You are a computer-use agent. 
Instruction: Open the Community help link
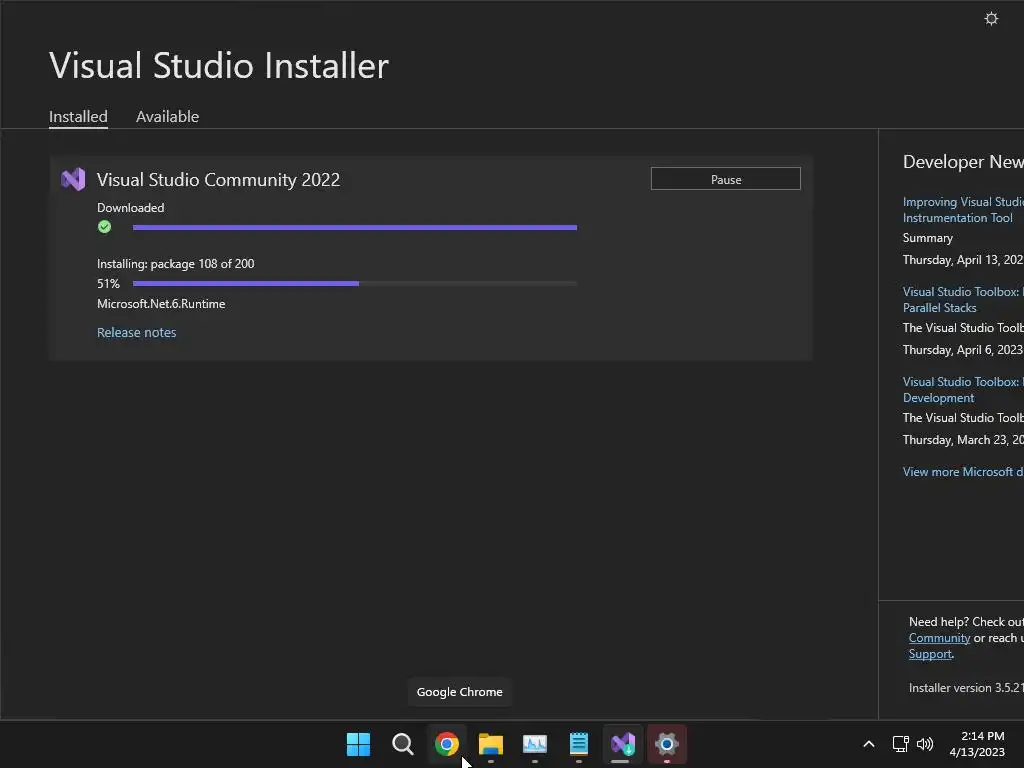tap(939, 638)
